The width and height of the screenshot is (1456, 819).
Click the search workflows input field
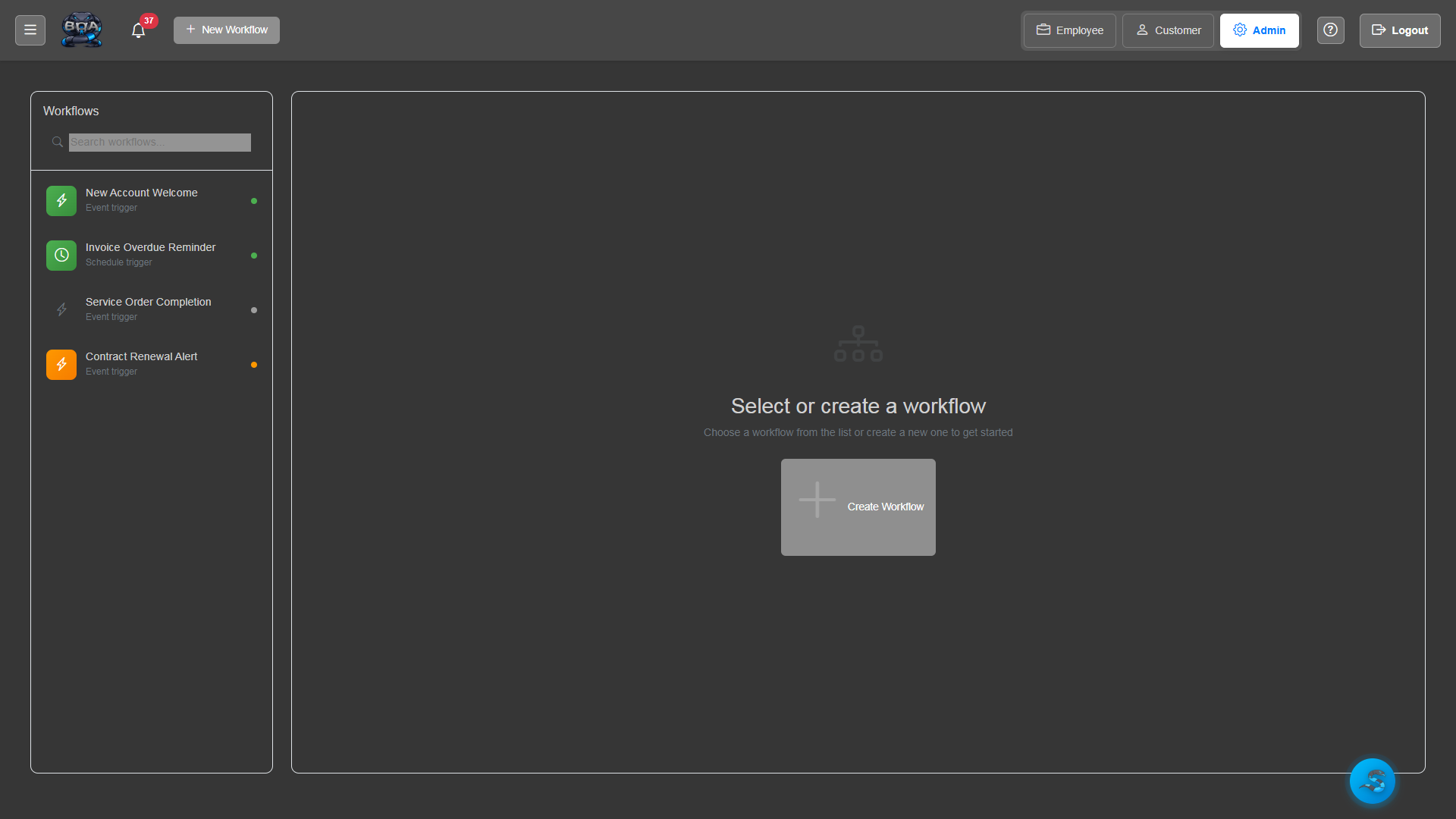(159, 142)
